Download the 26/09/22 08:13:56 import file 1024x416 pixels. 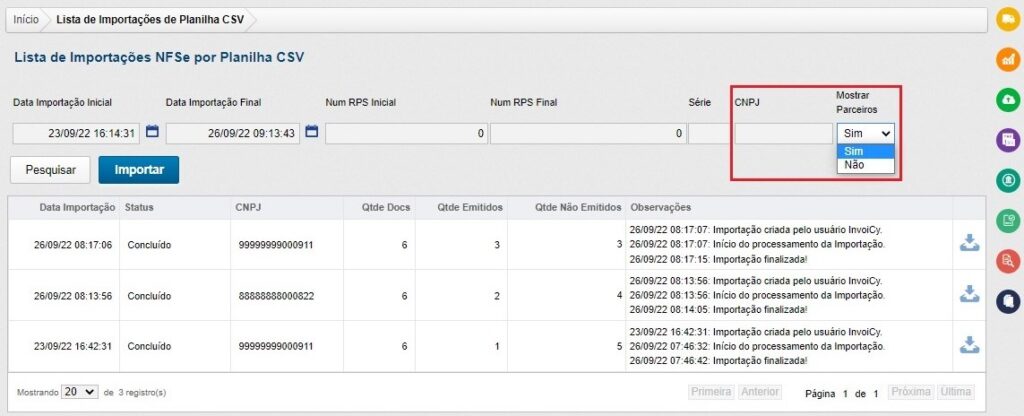coord(969,294)
